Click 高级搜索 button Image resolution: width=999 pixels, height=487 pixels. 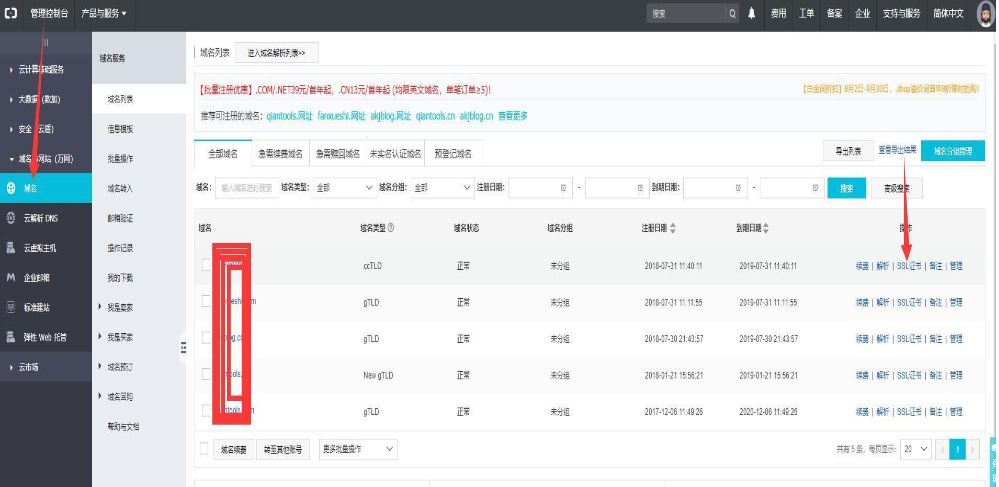pos(896,188)
